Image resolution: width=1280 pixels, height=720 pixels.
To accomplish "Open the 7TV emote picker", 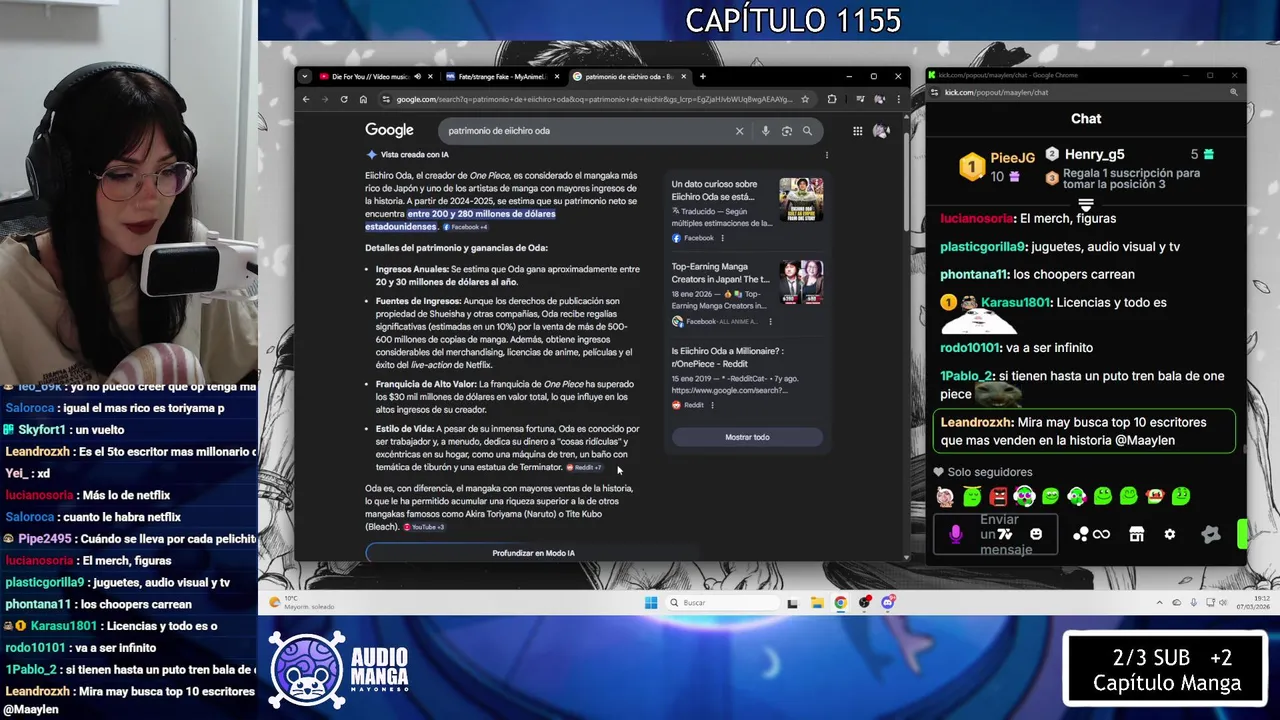I will tap(1005, 534).
